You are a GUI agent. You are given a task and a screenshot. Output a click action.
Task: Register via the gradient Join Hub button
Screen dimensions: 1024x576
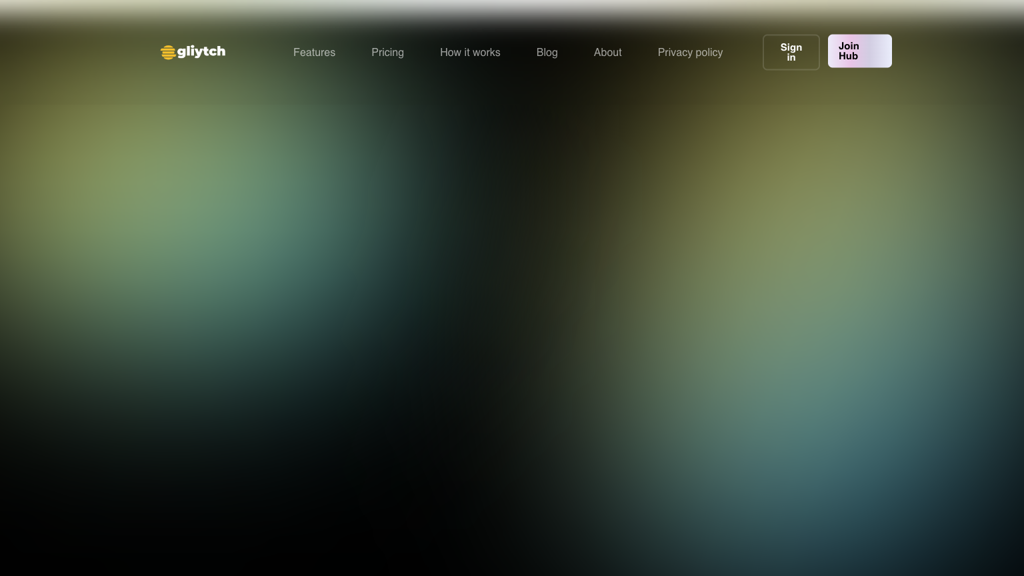point(859,51)
